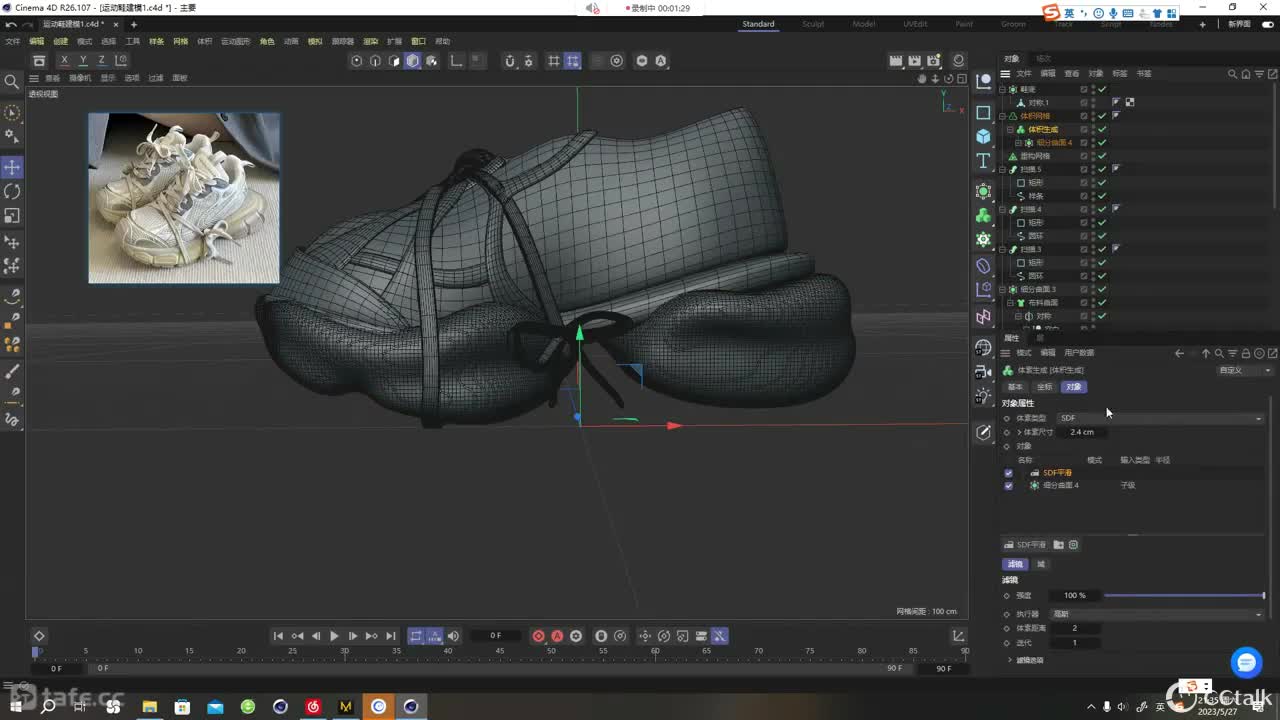Switch to edges mode icon
Viewport: 1280px width, 720px height.
(x=375, y=61)
